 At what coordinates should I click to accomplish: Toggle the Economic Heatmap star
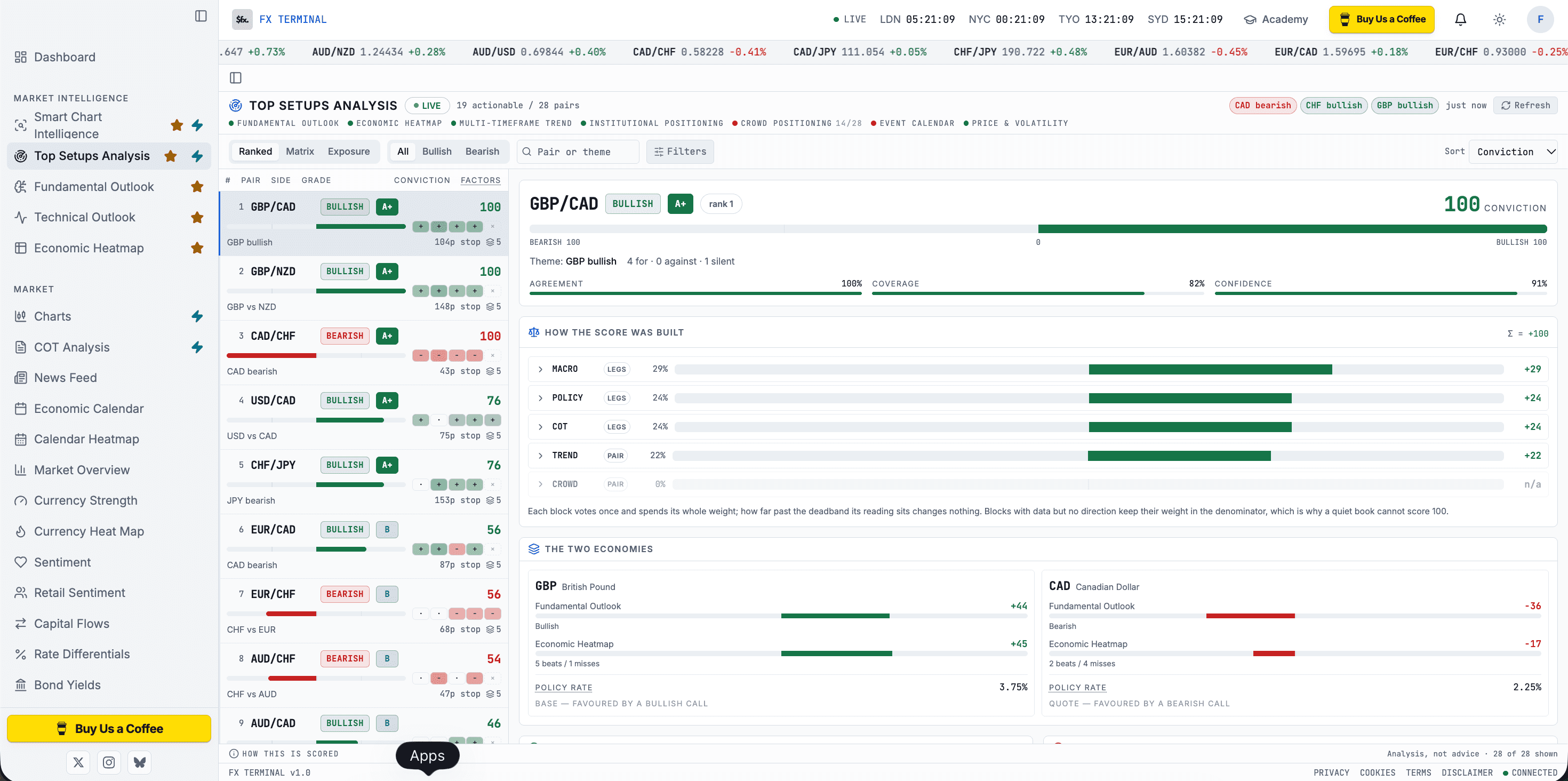(197, 249)
